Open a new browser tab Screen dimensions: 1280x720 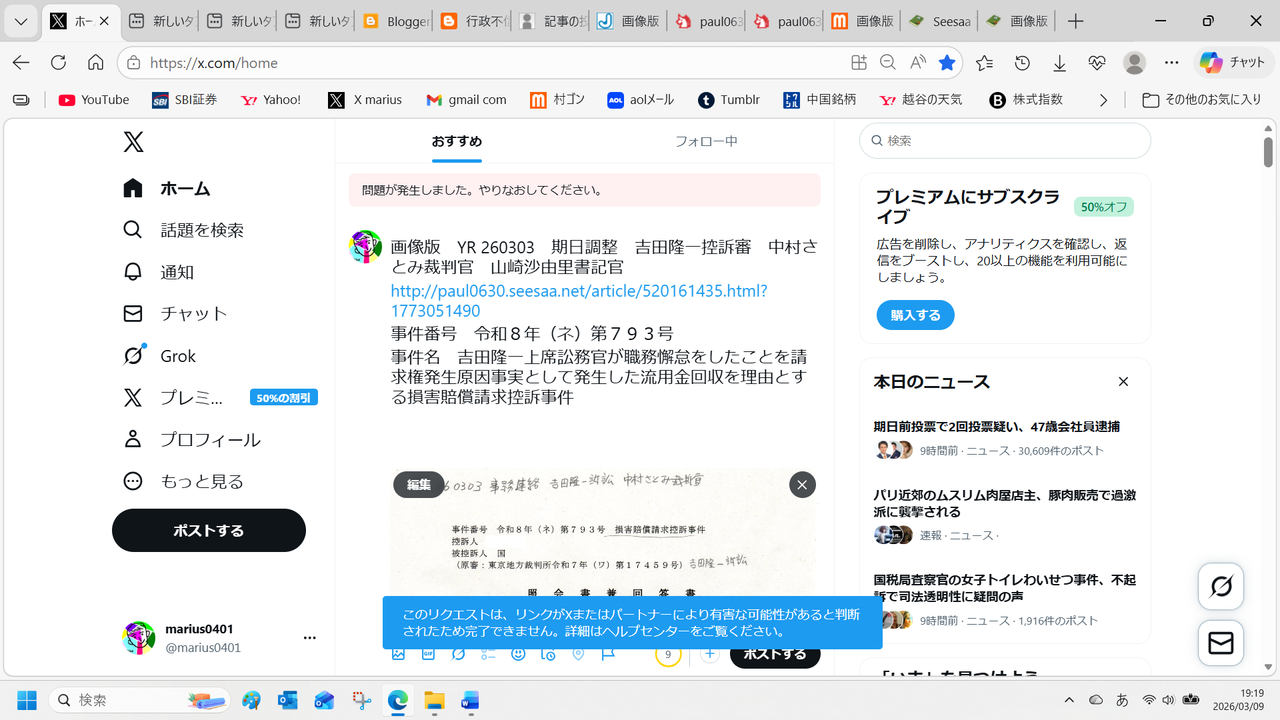(1075, 21)
